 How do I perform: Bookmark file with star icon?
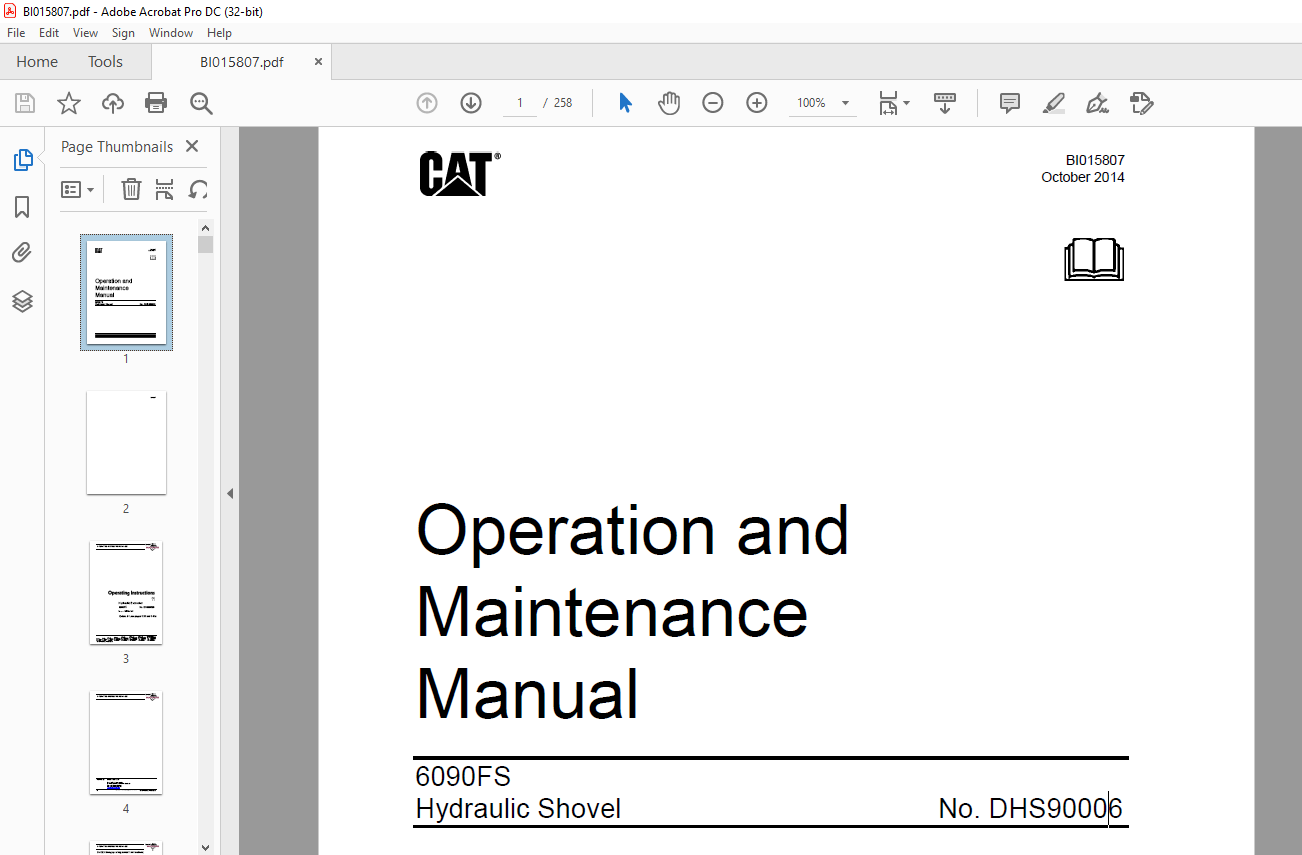pos(68,103)
